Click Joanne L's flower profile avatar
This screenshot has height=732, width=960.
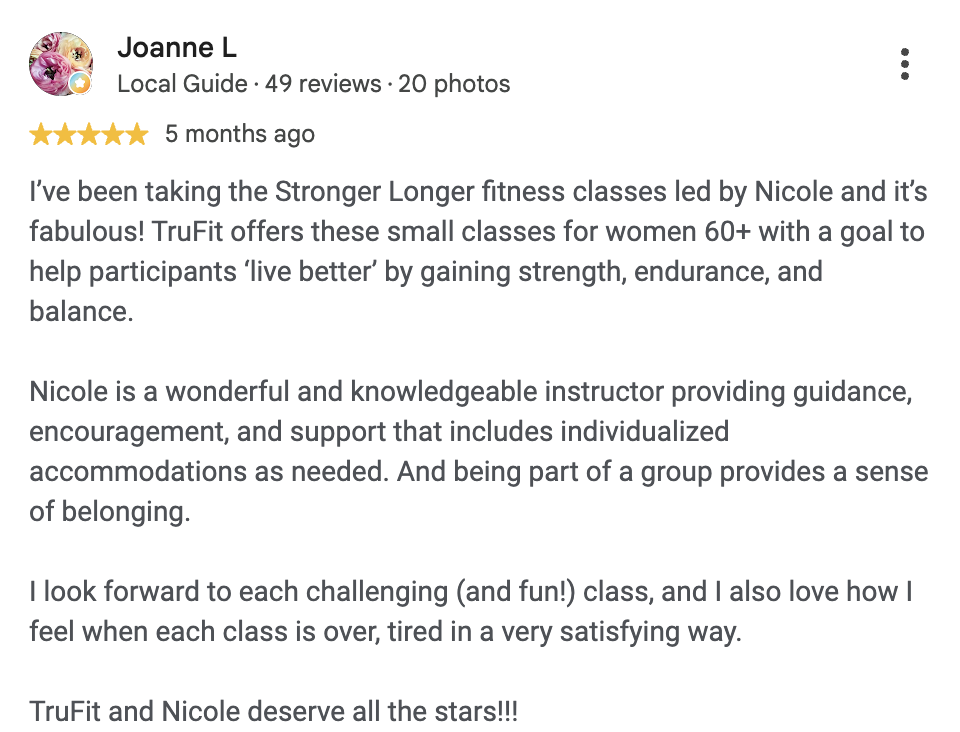61,64
